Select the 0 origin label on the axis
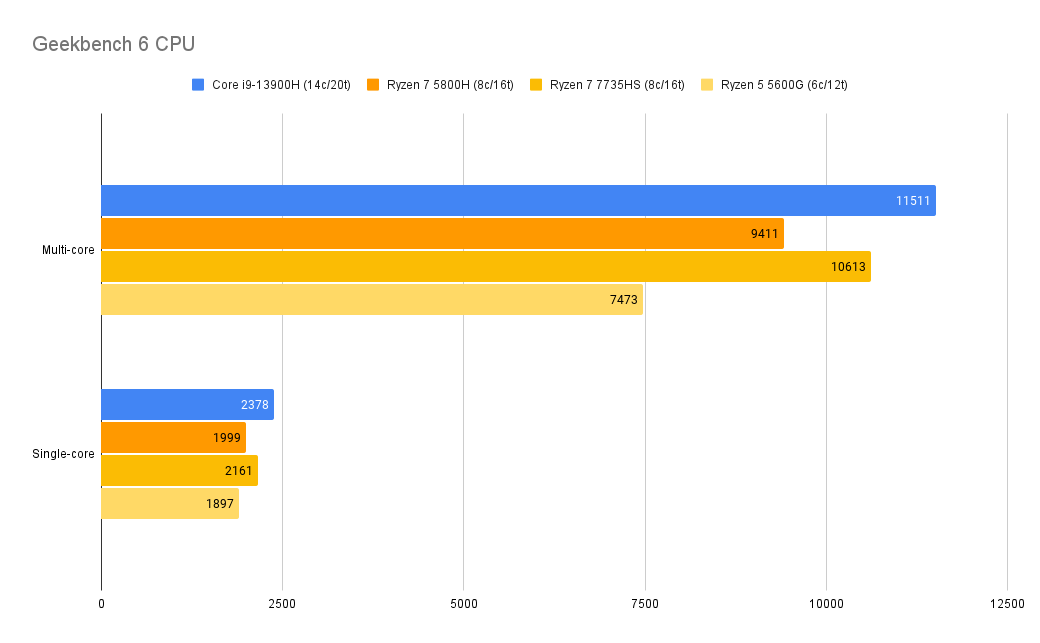Screen dimensions: 1040x643 pos(101,604)
